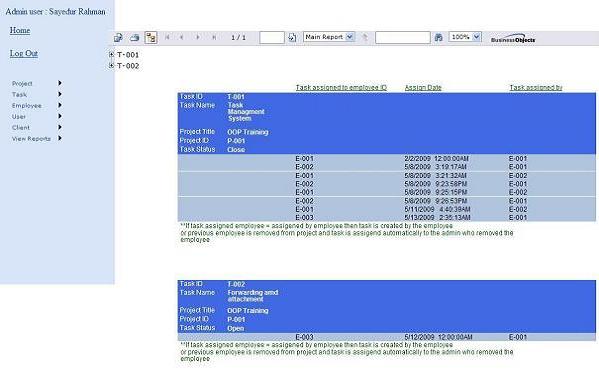Open the View Reports menu
The width and height of the screenshot is (599, 383).
pos(31,139)
